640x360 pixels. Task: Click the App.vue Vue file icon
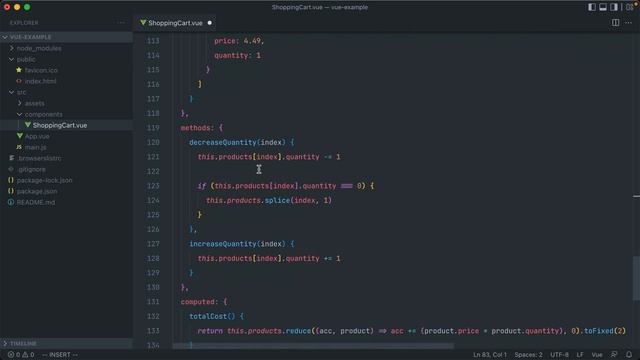pyautogui.click(x=20, y=136)
